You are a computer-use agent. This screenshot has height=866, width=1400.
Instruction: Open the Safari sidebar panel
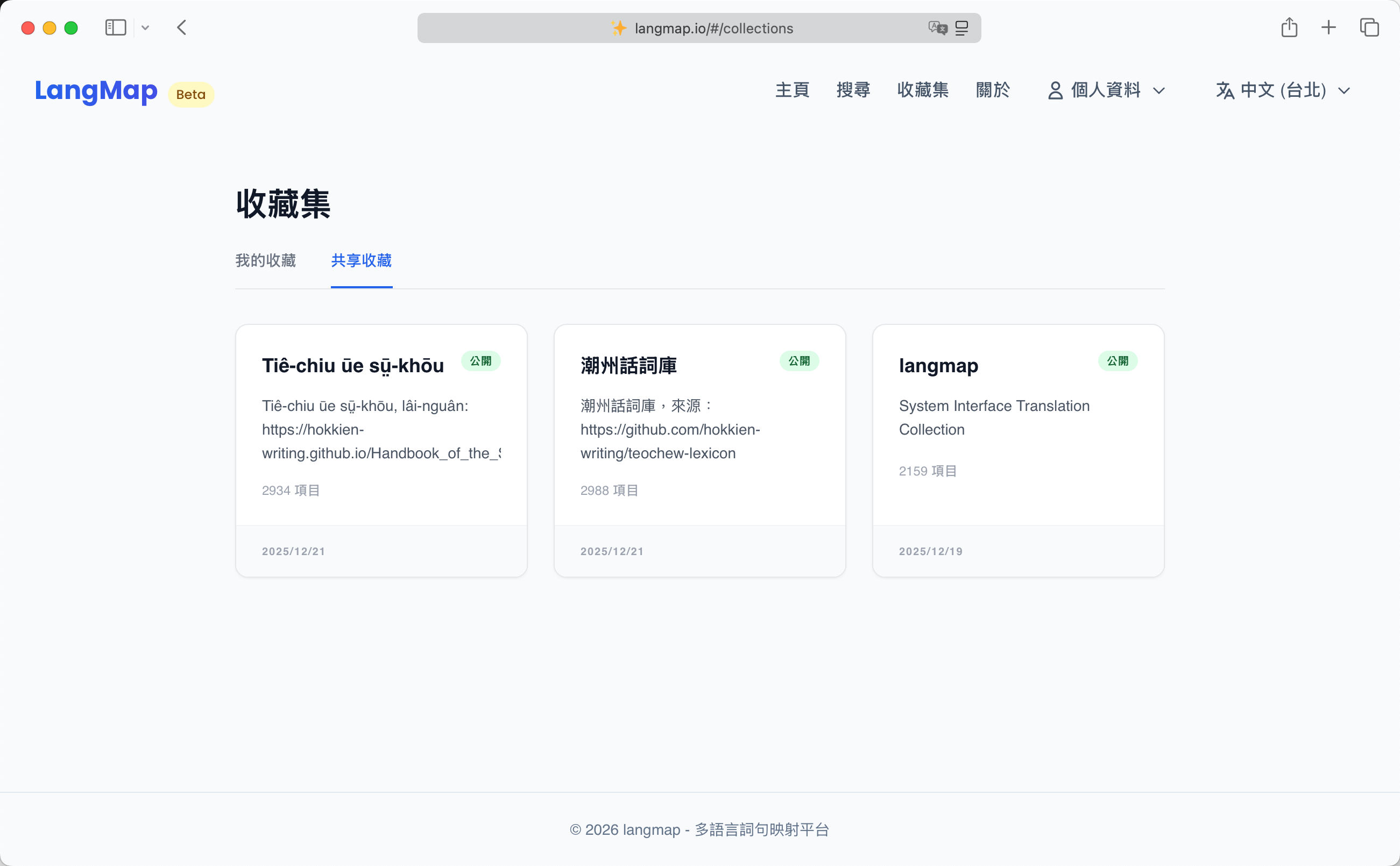click(x=115, y=27)
